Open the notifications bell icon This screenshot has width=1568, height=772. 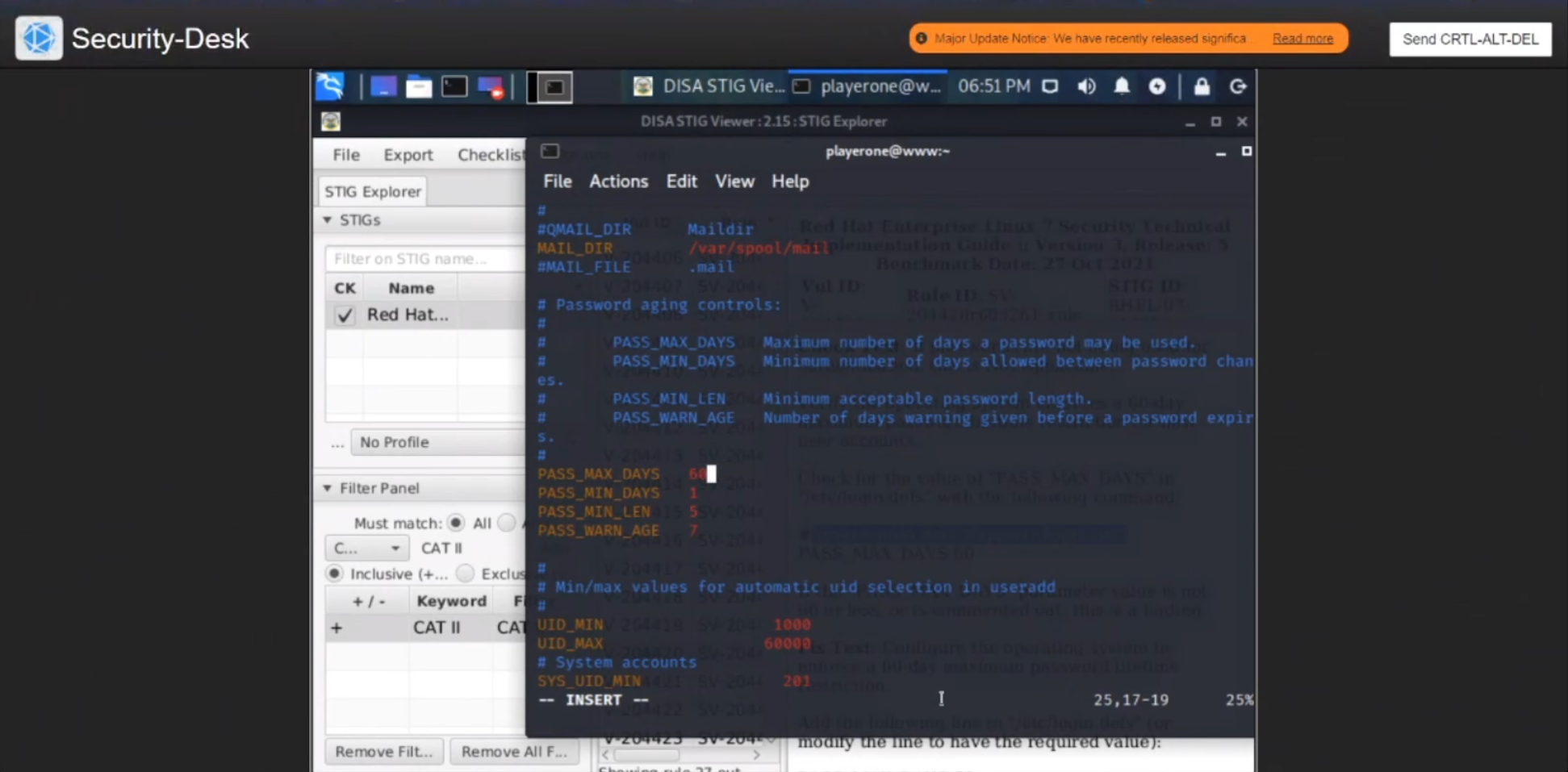click(x=1122, y=86)
